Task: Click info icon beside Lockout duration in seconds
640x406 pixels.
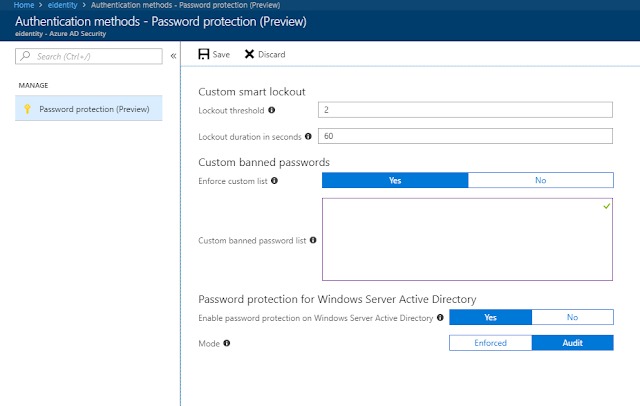Action: tap(308, 136)
